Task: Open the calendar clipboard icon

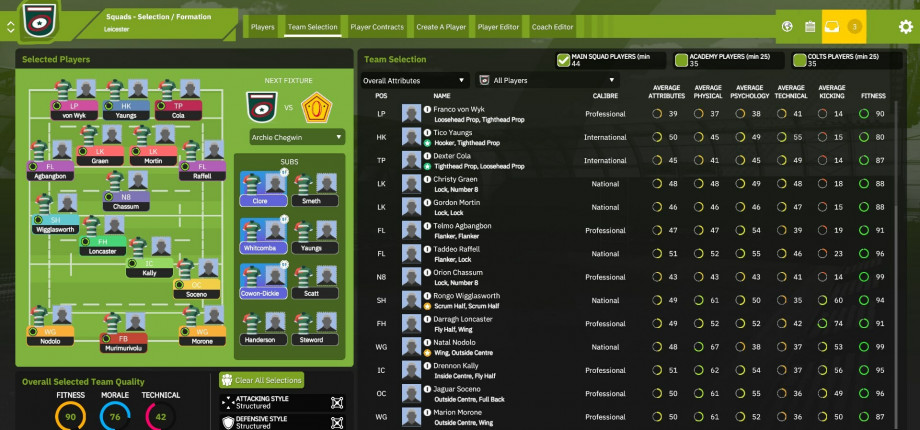Action: 810,26
